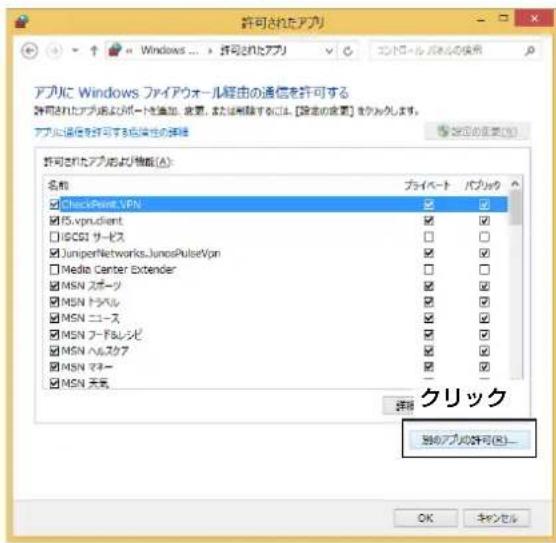
Task: Toggle MSN トラベル Public checkbox
Action: pyautogui.click(x=484, y=302)
